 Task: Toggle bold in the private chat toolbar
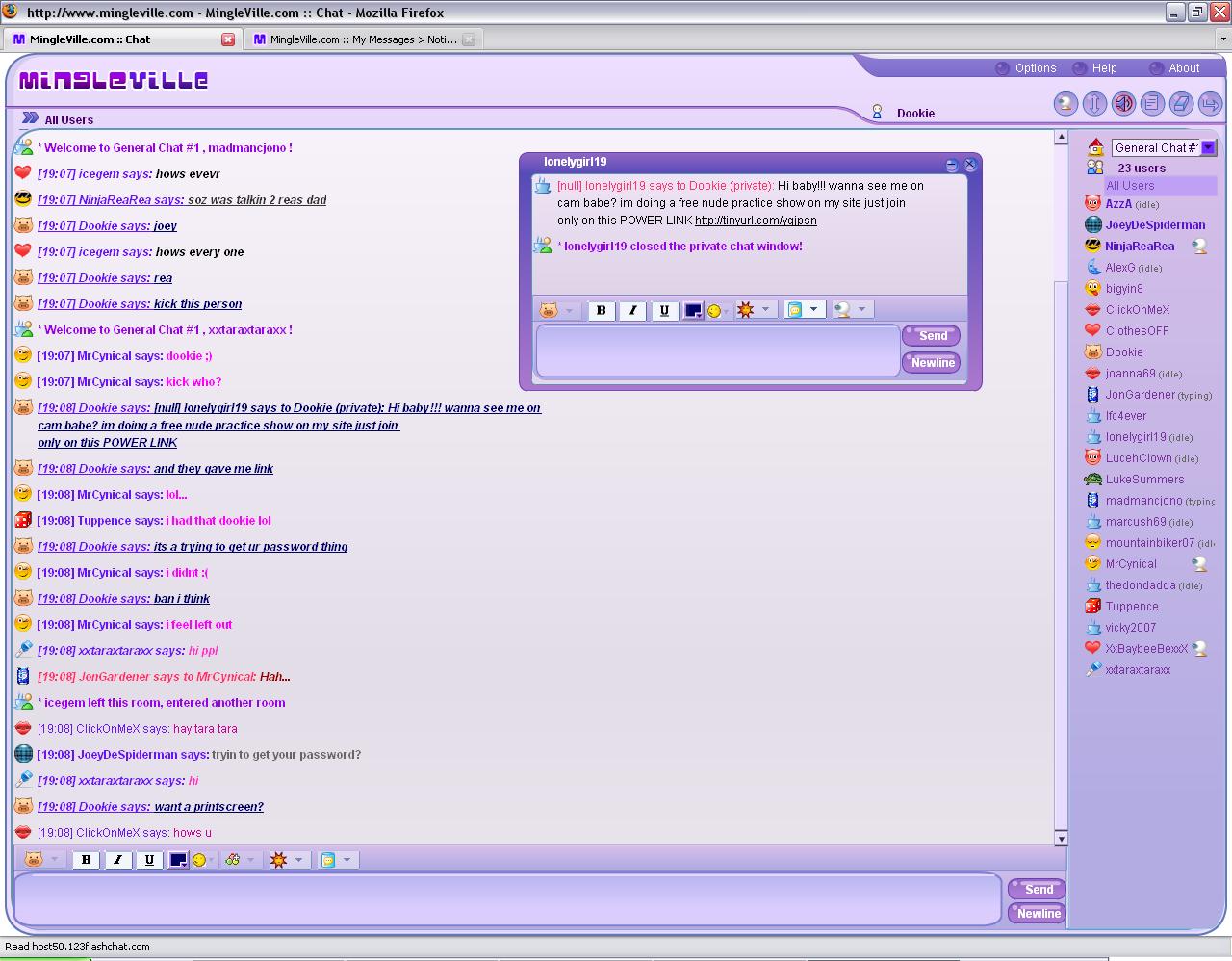click(x=602, y=310)
